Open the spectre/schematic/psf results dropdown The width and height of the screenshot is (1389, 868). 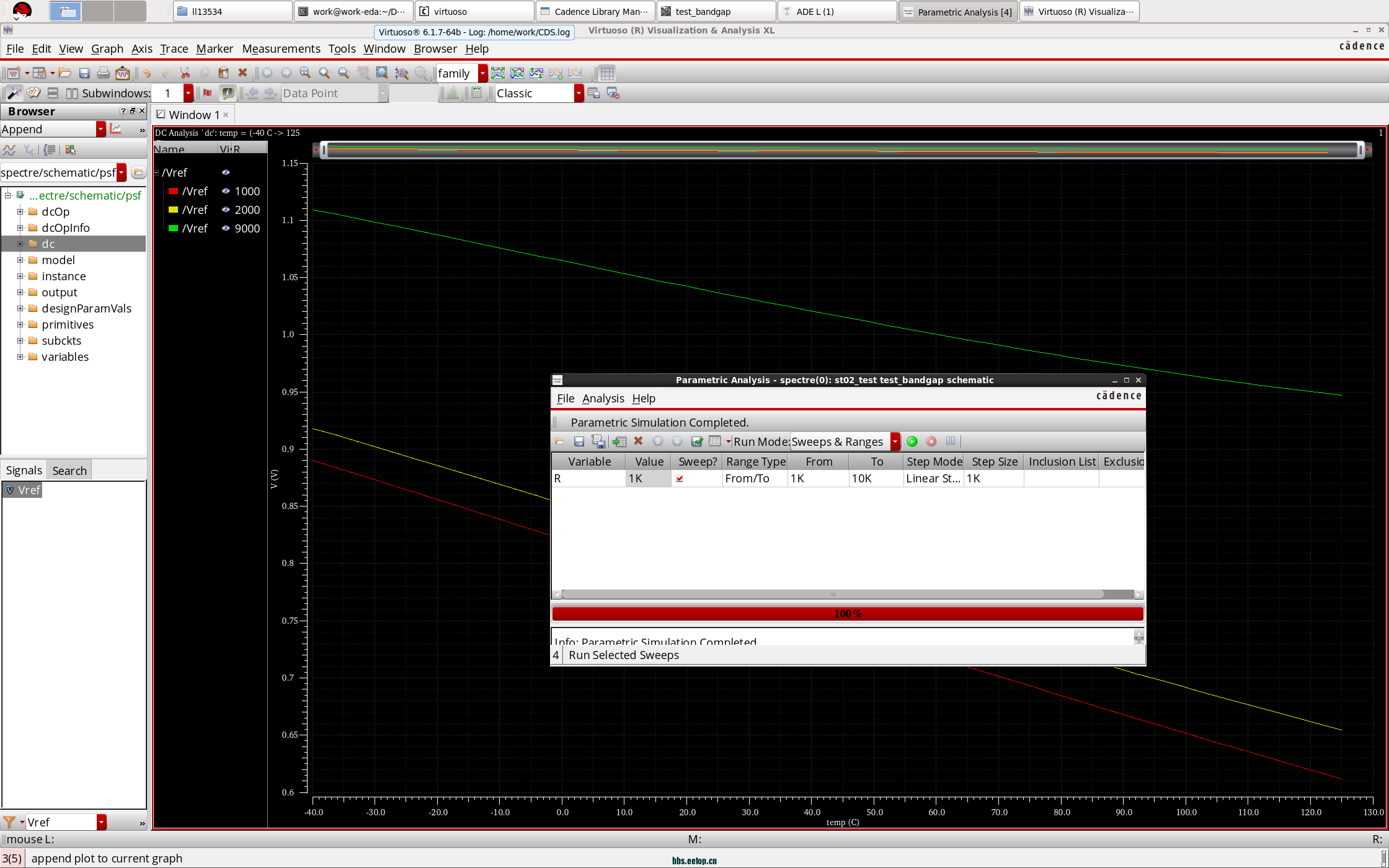pyautogui.click(x=122, y=172)
